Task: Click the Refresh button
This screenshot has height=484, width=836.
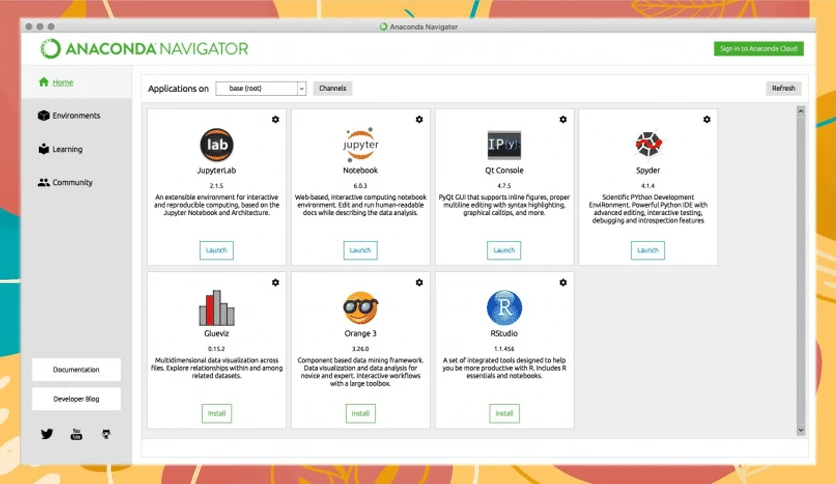Action: [783, 88]
